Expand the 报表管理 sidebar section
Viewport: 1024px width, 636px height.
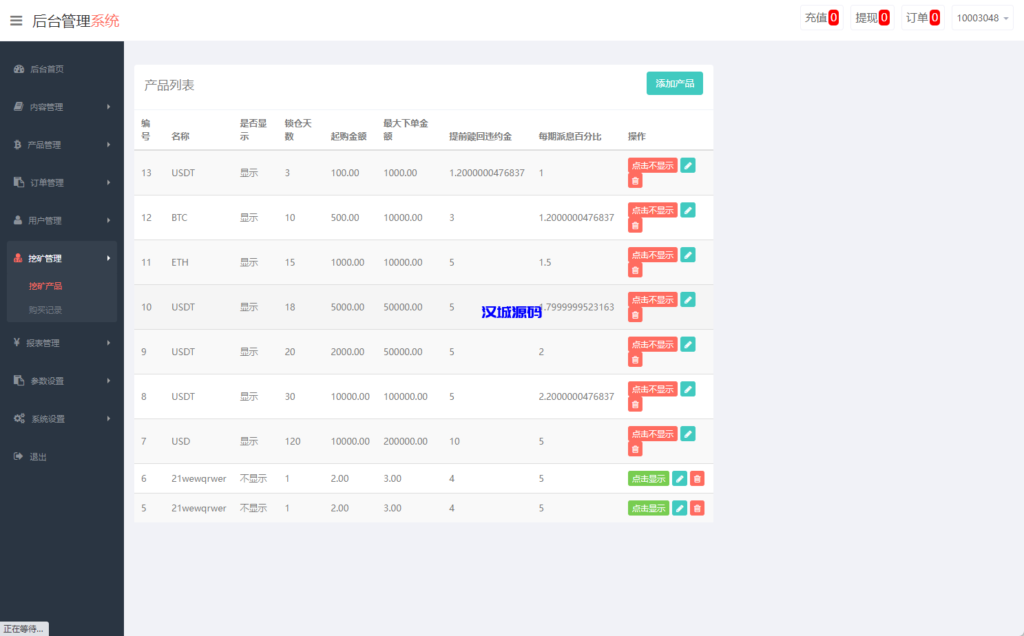61,343
